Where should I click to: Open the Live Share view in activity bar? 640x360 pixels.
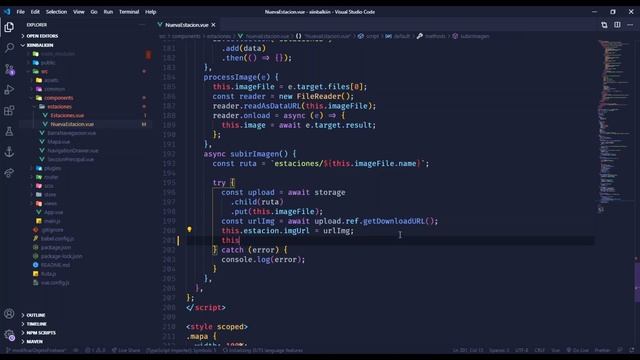pos(9,173)
